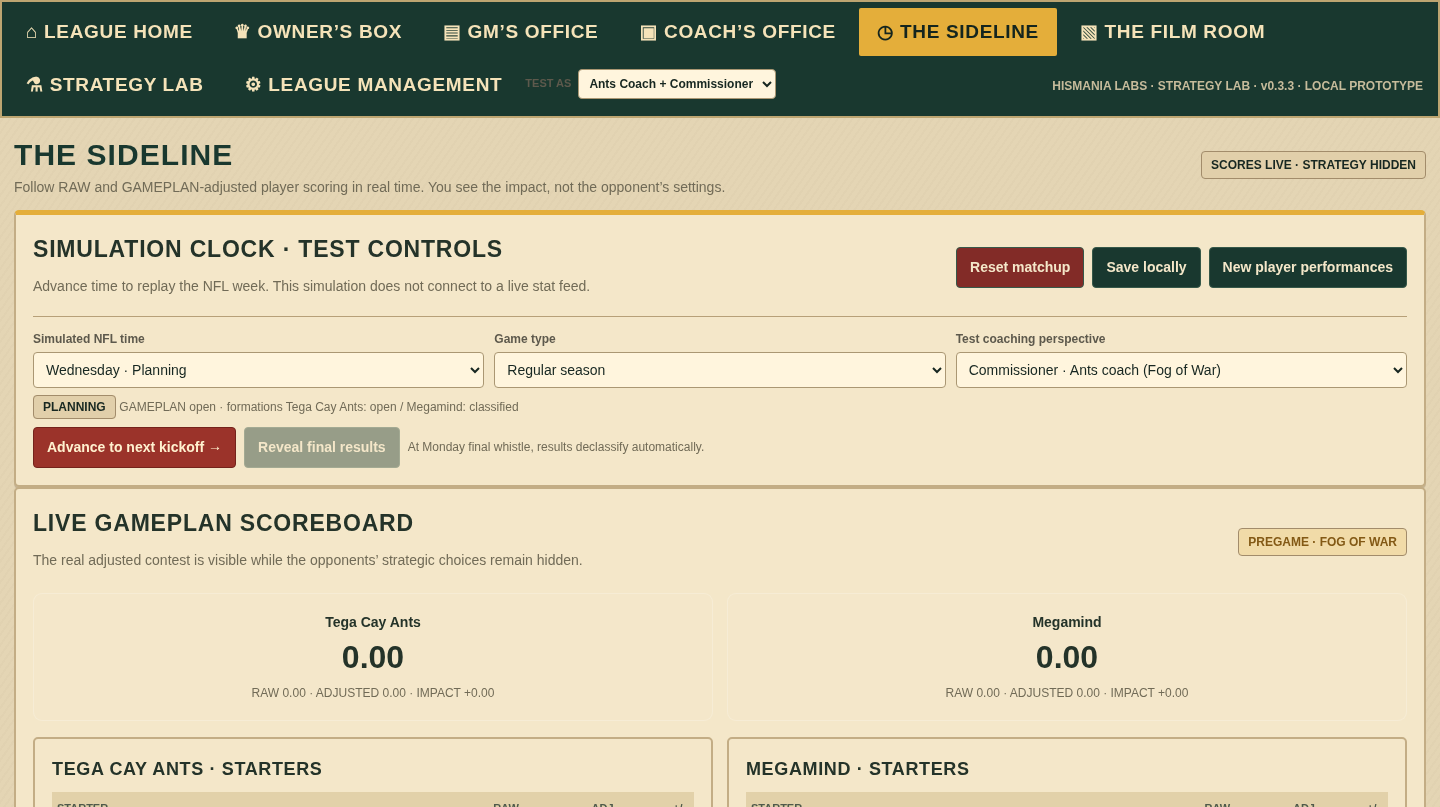Click the house icon beside League Home
The image size is (1440, 807).
coord(32,32)
